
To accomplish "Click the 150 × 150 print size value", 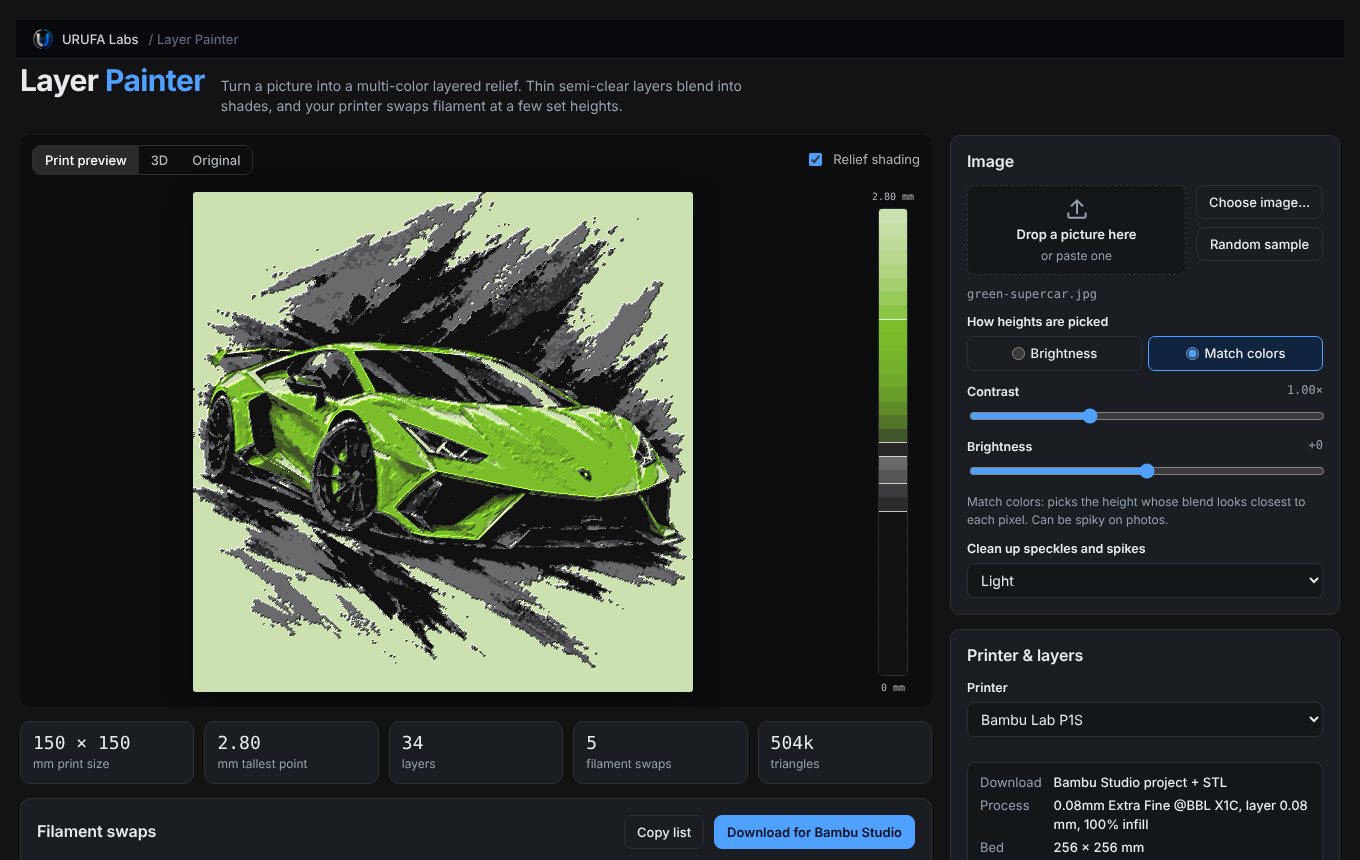I will click(x=82, y=743).
